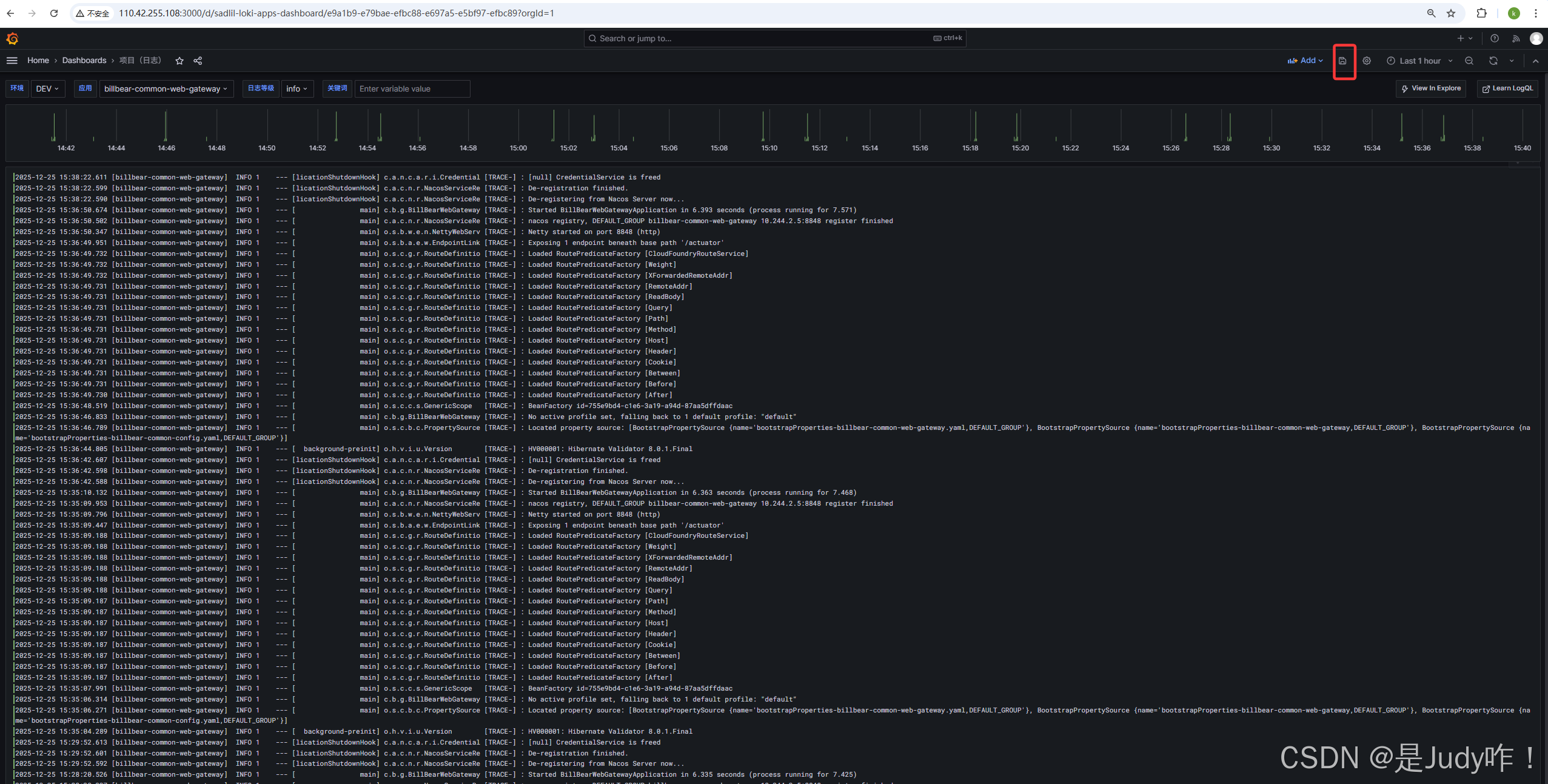Star the dashboard as favorite
Screen dimensions: 1548x784
point(179,61)
